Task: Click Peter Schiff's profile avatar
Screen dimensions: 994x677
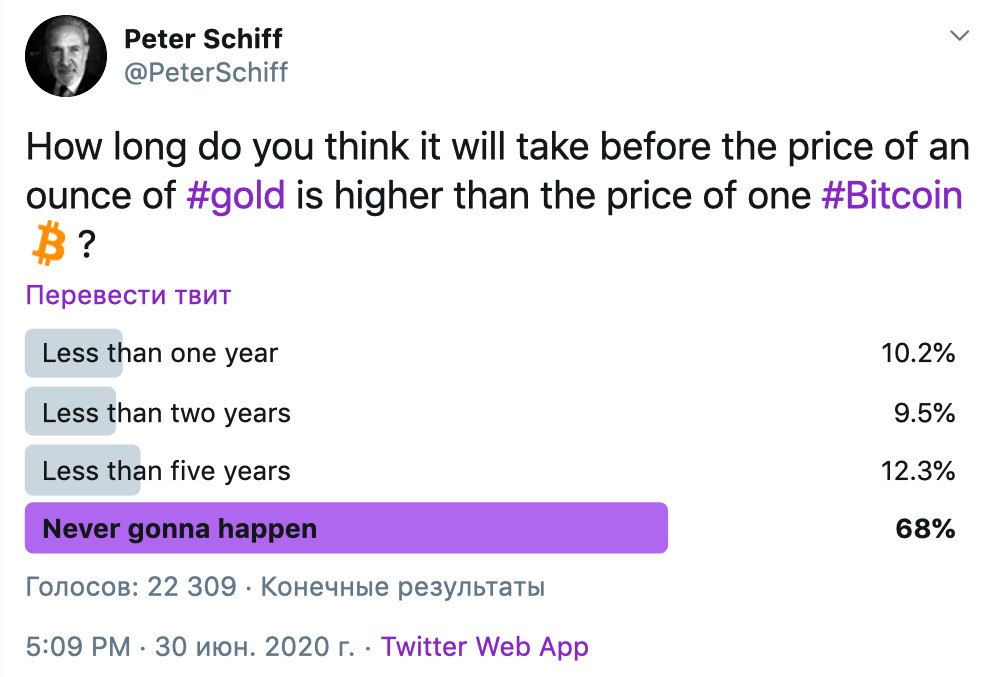Action: coord(66,58)
